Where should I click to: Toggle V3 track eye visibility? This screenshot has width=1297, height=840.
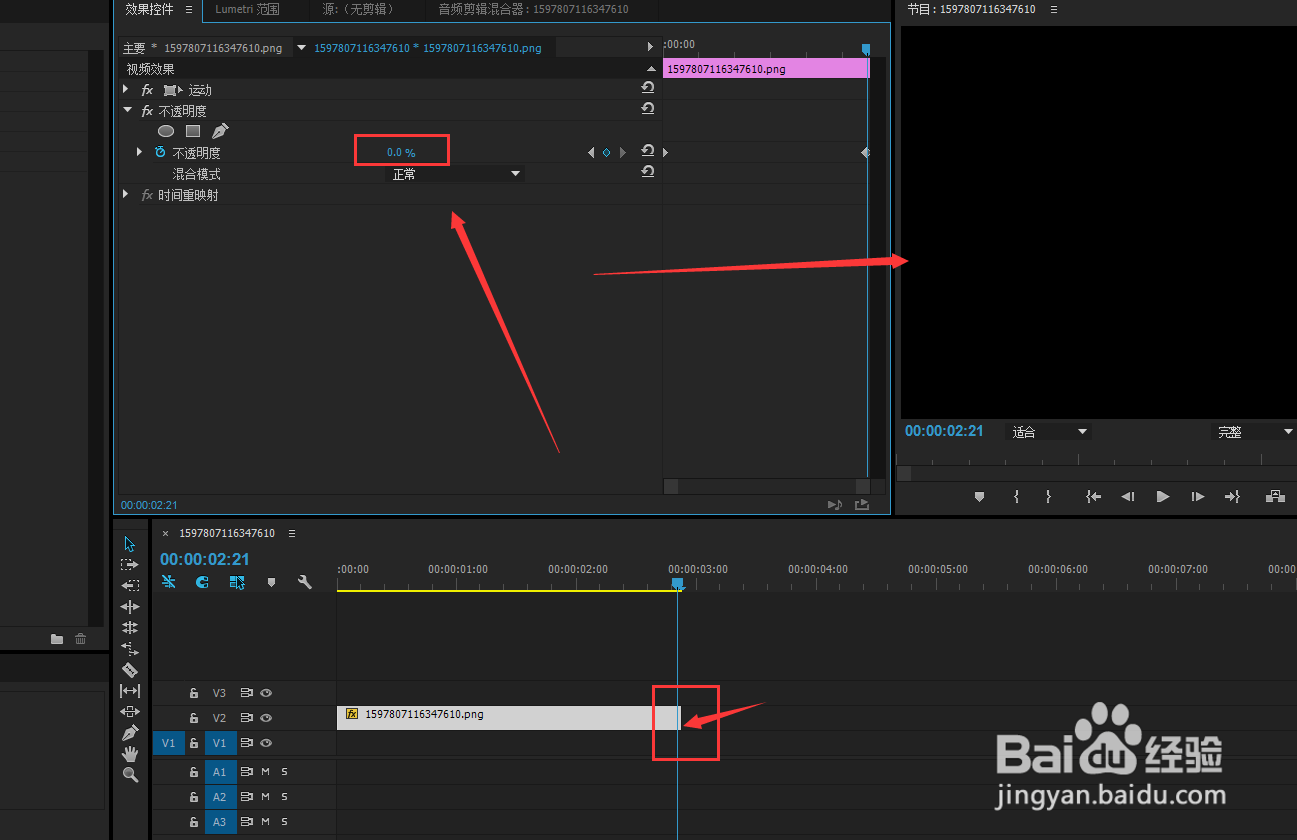pyautogui.click(x=266, y=693)
